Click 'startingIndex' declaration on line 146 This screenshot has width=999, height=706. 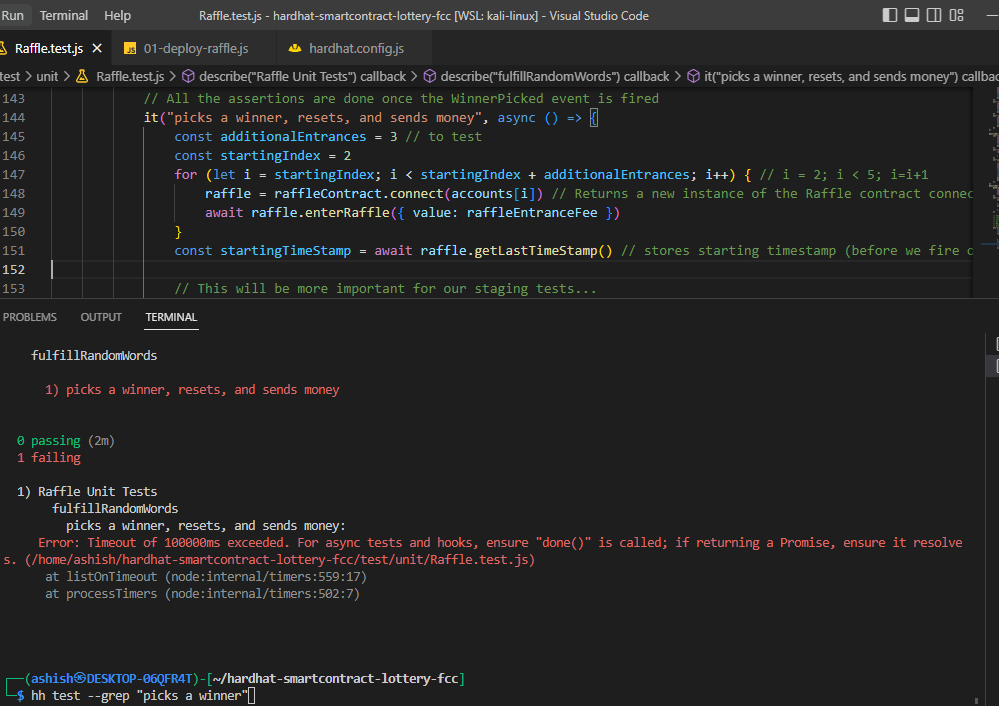coord(270,156)
